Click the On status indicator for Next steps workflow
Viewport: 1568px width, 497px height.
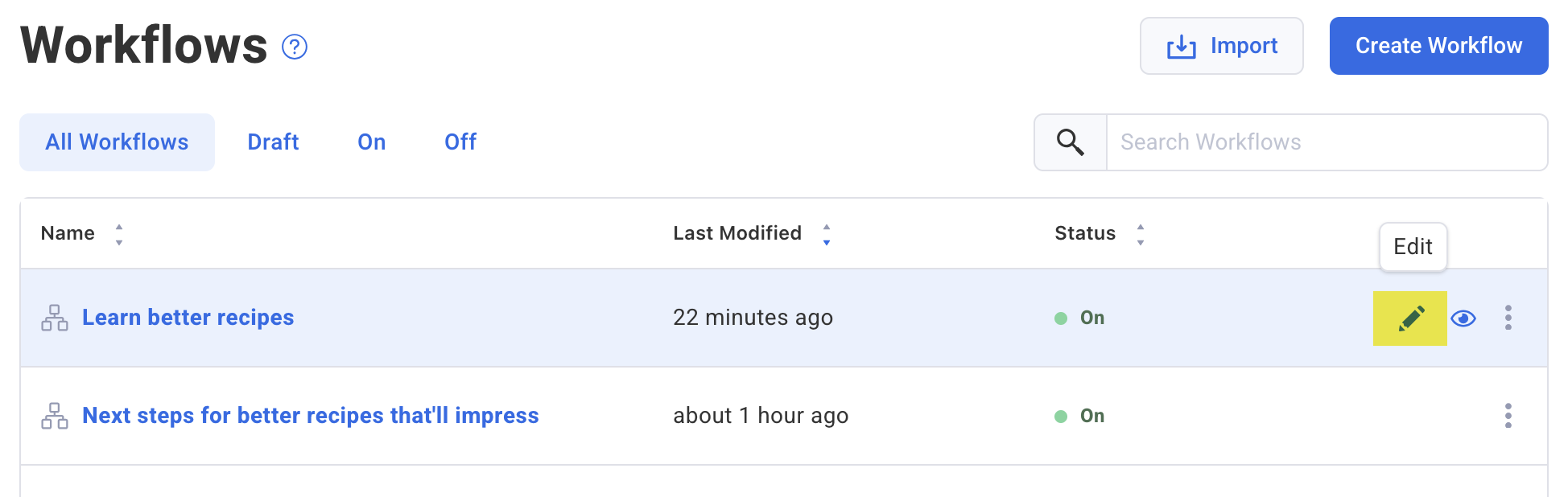point(1080,416)
